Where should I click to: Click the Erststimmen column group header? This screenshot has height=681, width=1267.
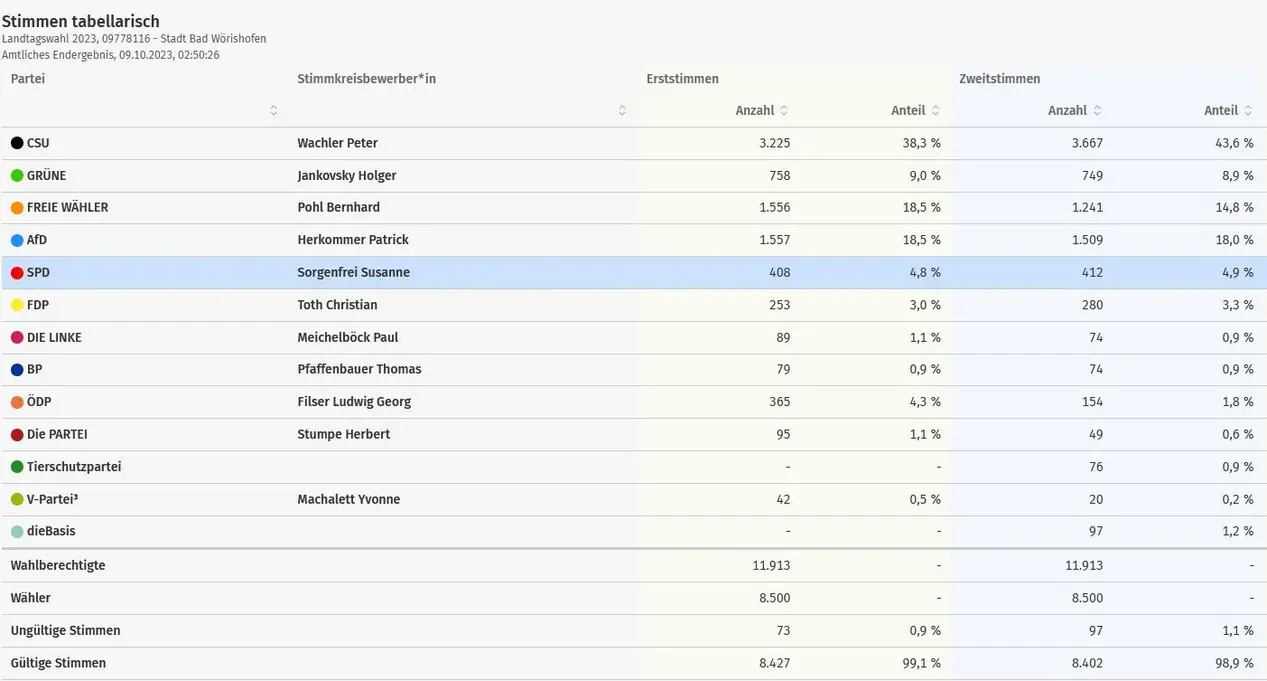[x=682, y=79]
